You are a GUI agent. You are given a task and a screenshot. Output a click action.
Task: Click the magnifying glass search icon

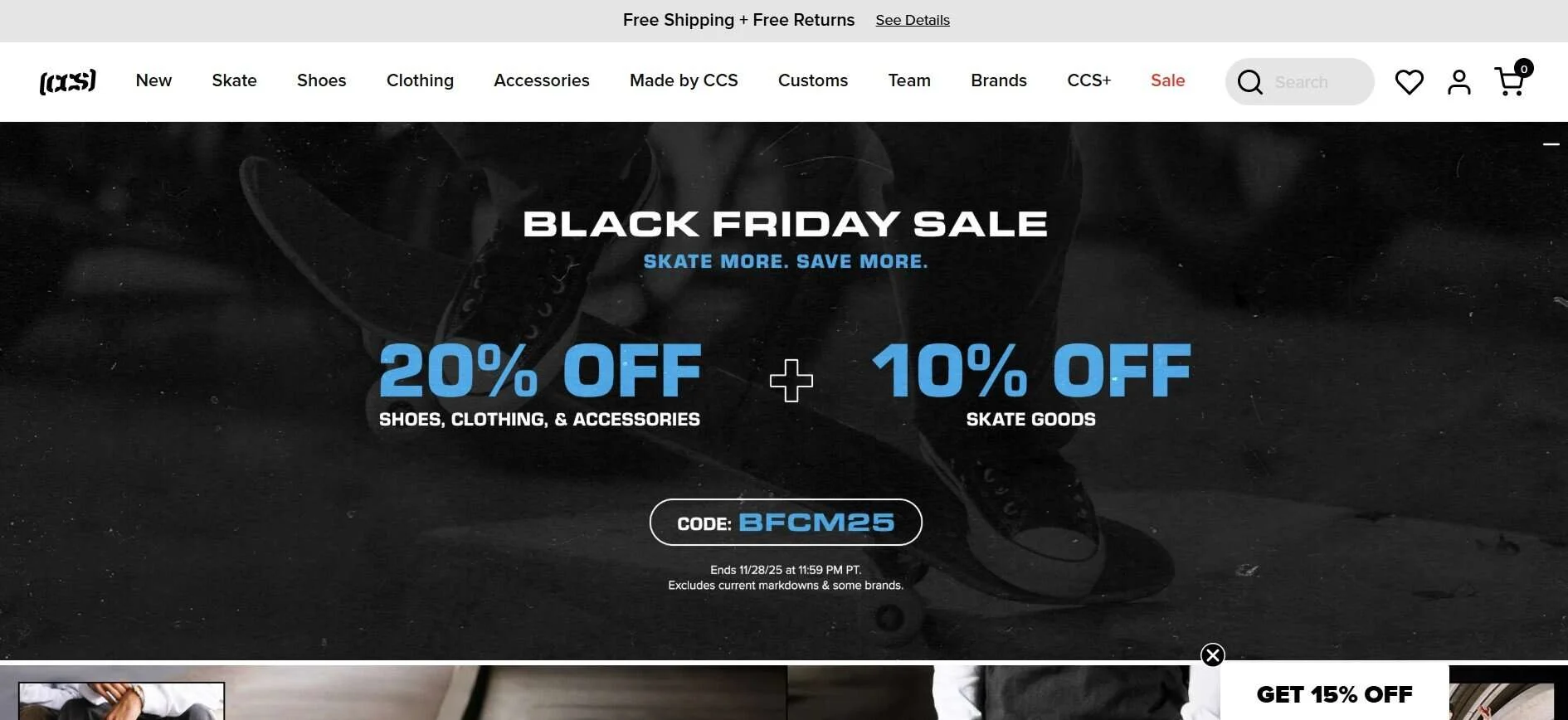point(1250,82)
